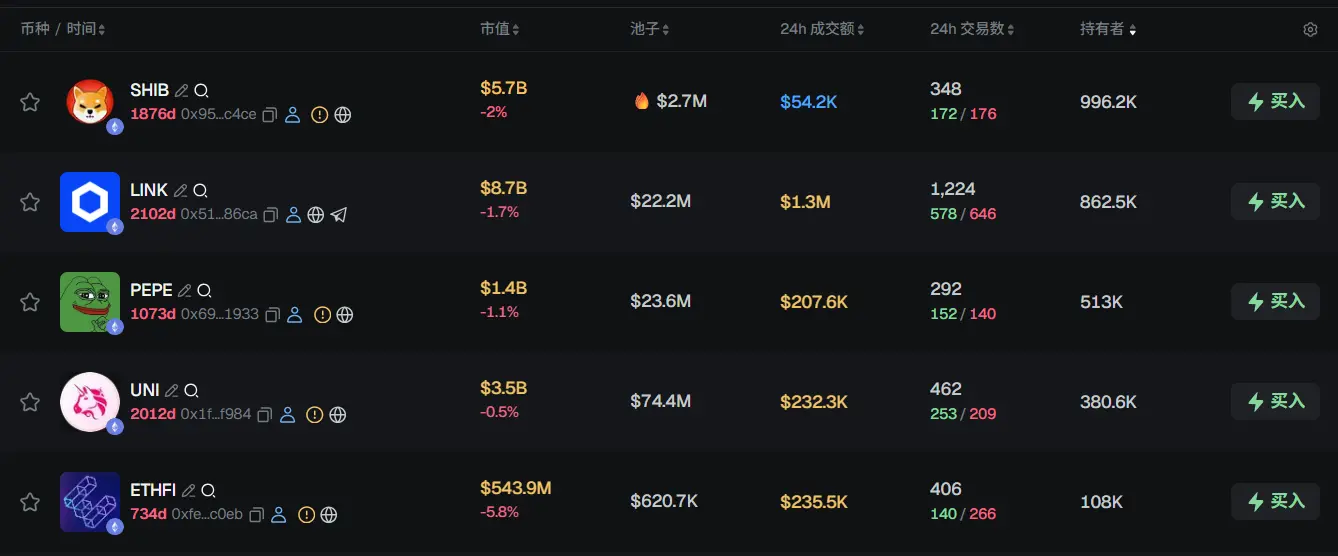Open the ETHFI holder profile icon
The height and width of the screenshot is (556, 1338).
[x=279, y=515]
